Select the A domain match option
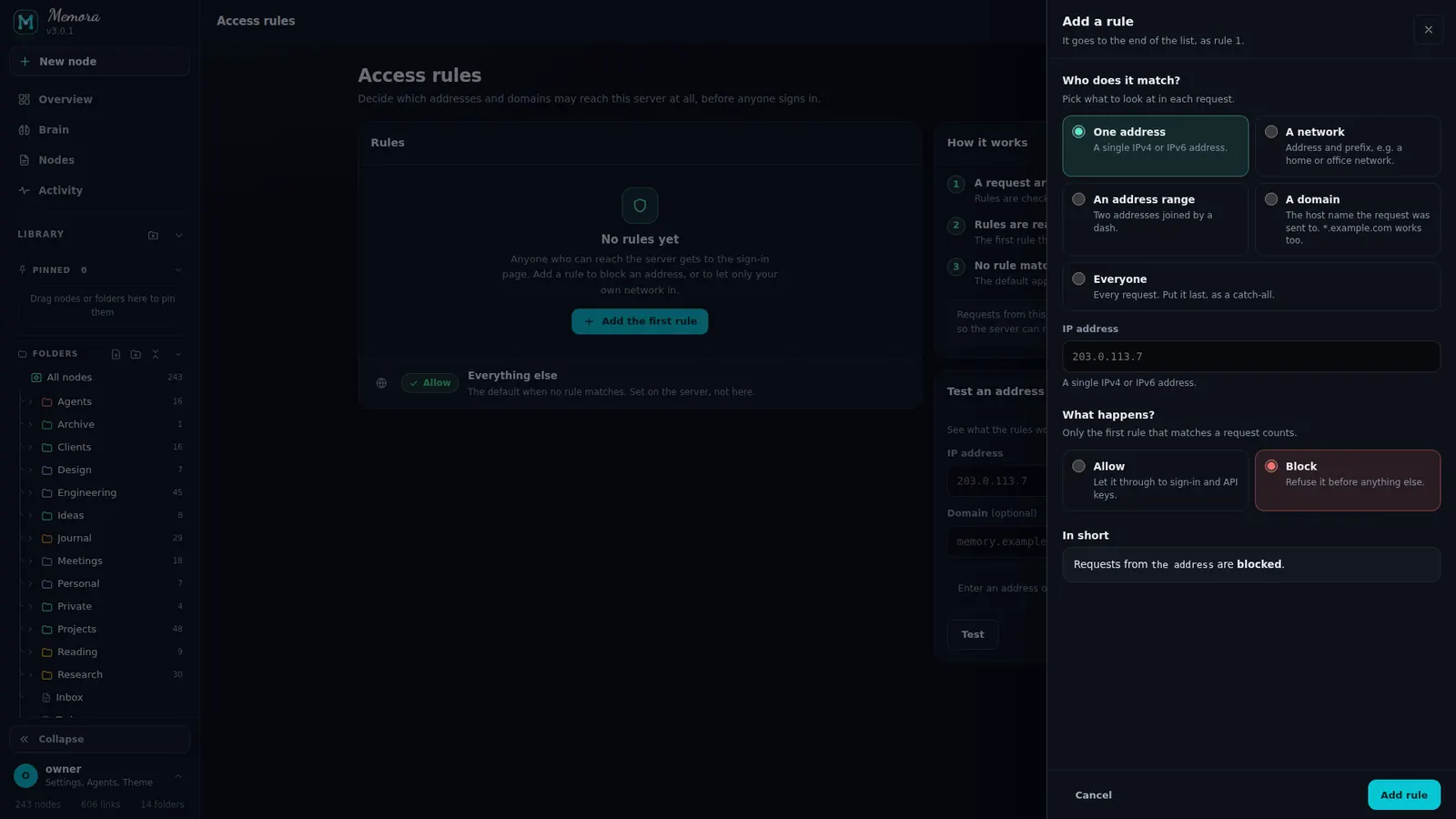 click(x=1347, y=219)
